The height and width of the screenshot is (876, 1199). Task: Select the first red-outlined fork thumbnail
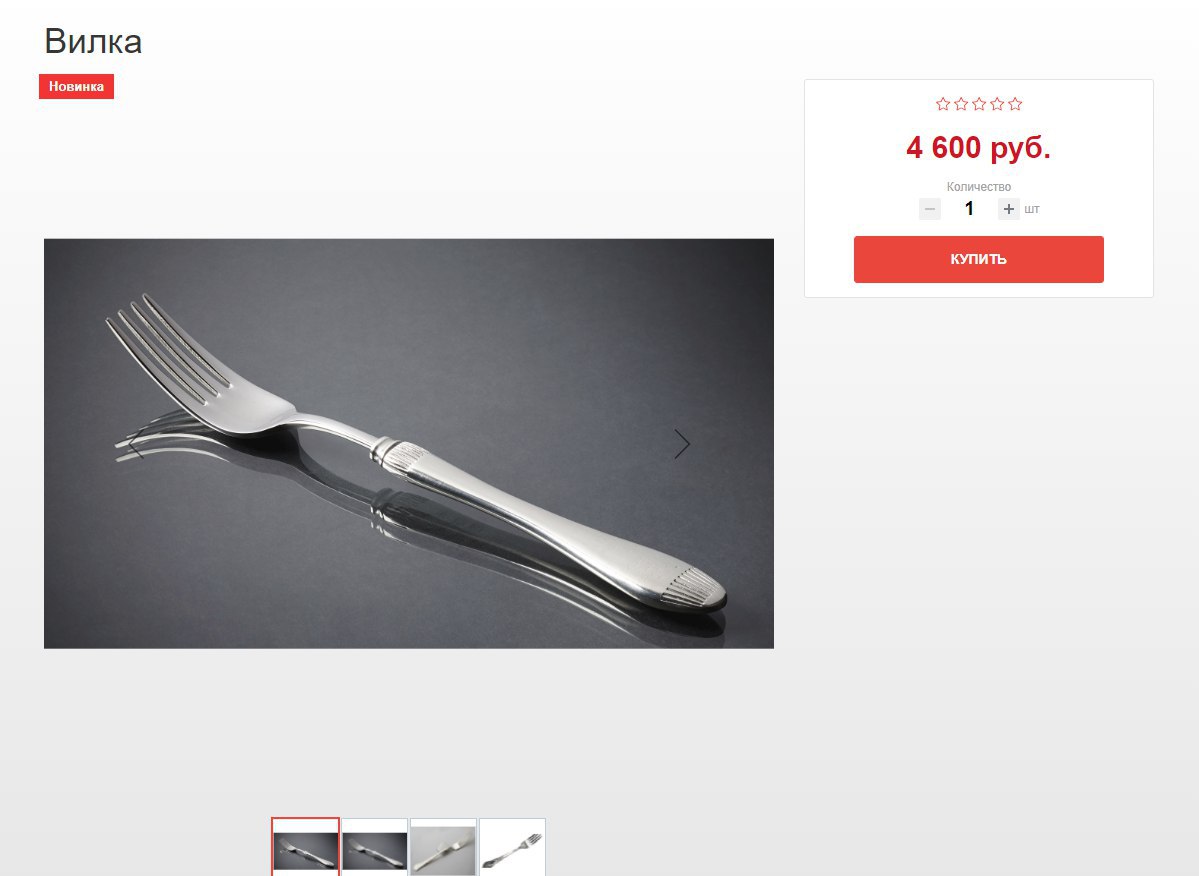coord(305,847)
